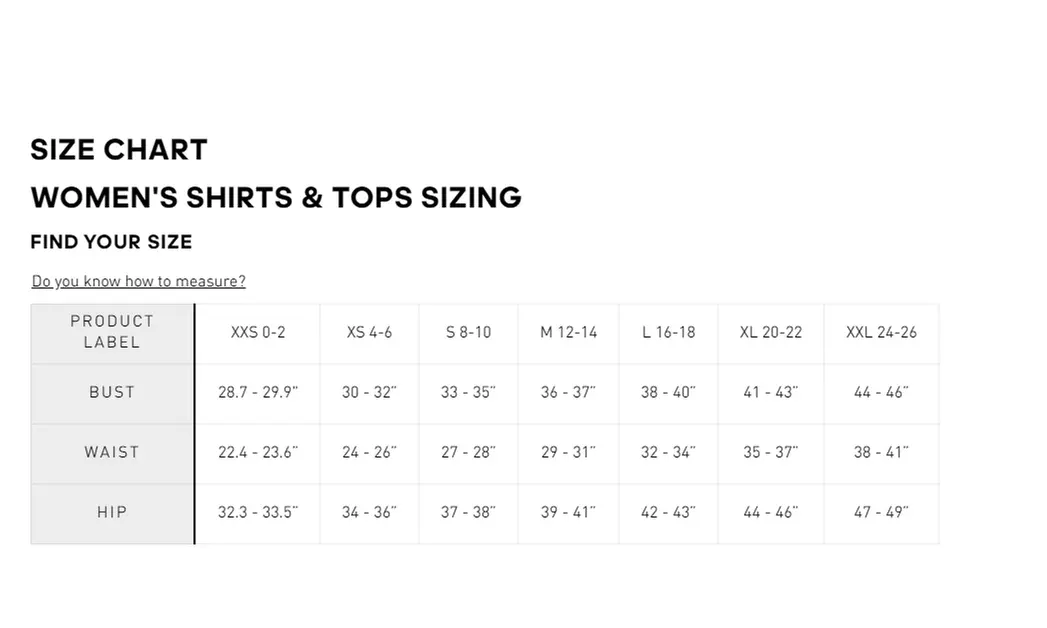Select the XL 20-22 size header
This screenshot has width=1047, height=628.
(770, 332)
